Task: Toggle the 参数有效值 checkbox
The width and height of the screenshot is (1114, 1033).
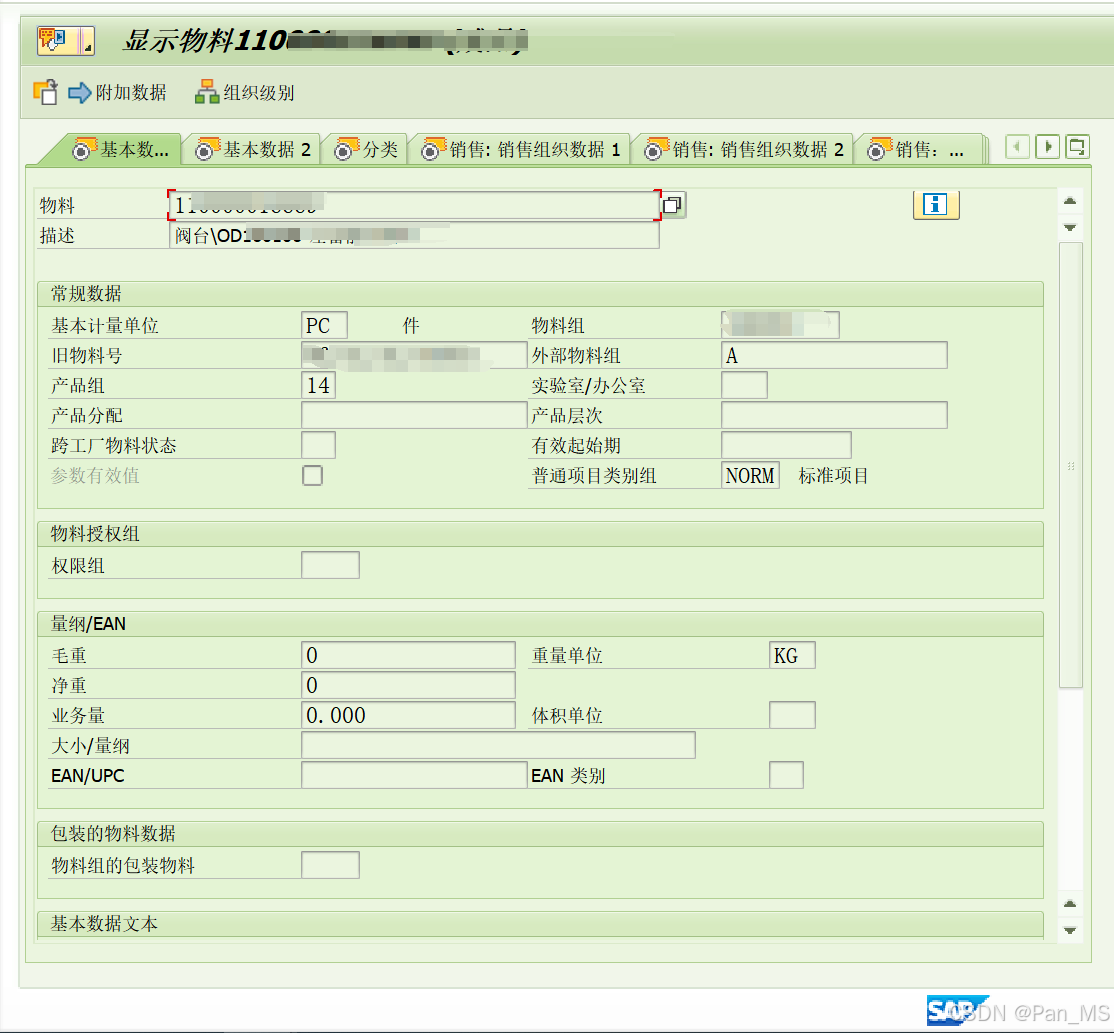Action: 313,475
